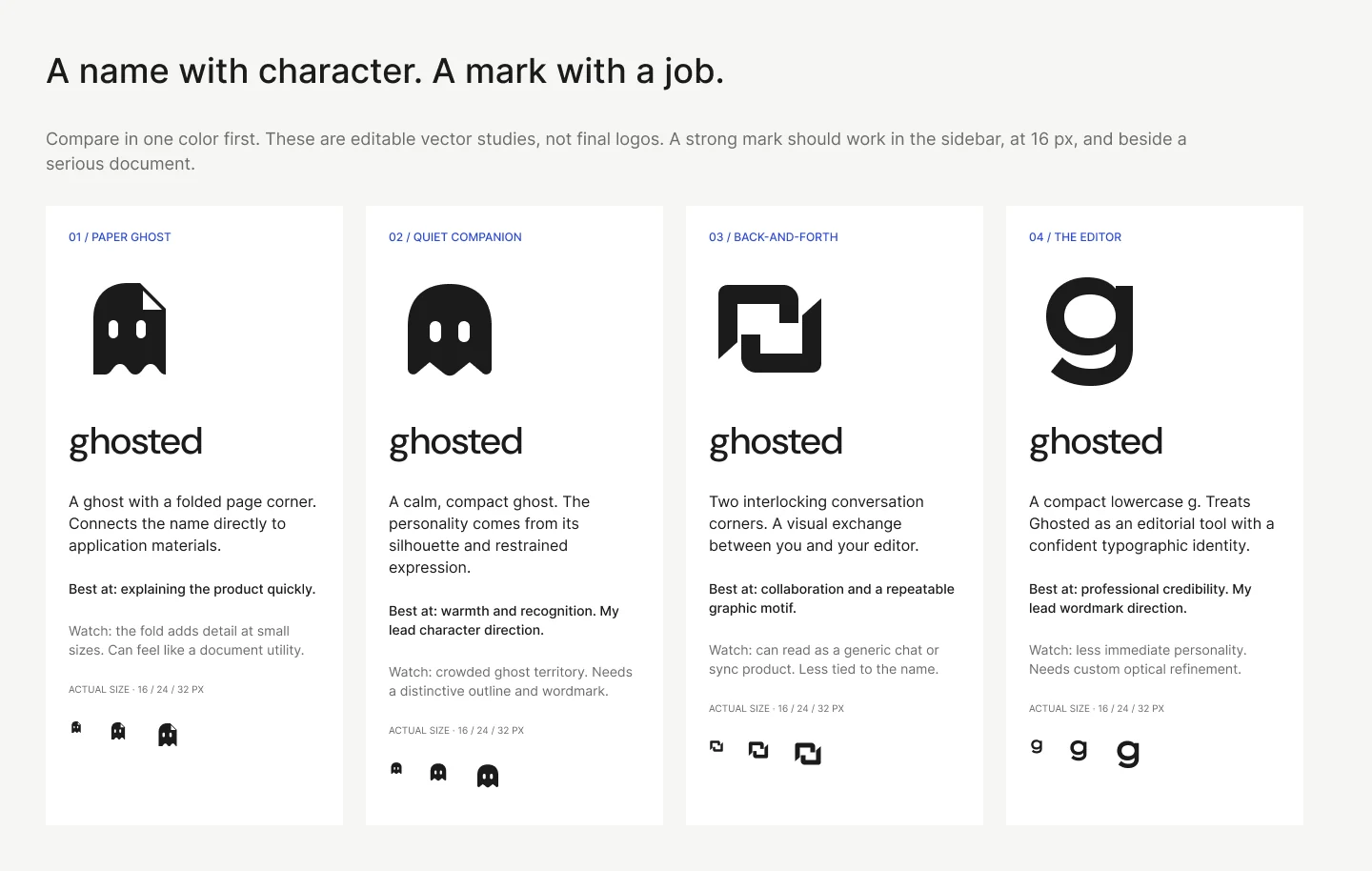This screenshot has width=1372, height=871.
Task: Click 'Watch: crowded ghost territory' note
Action: click(x=511, y=681)
